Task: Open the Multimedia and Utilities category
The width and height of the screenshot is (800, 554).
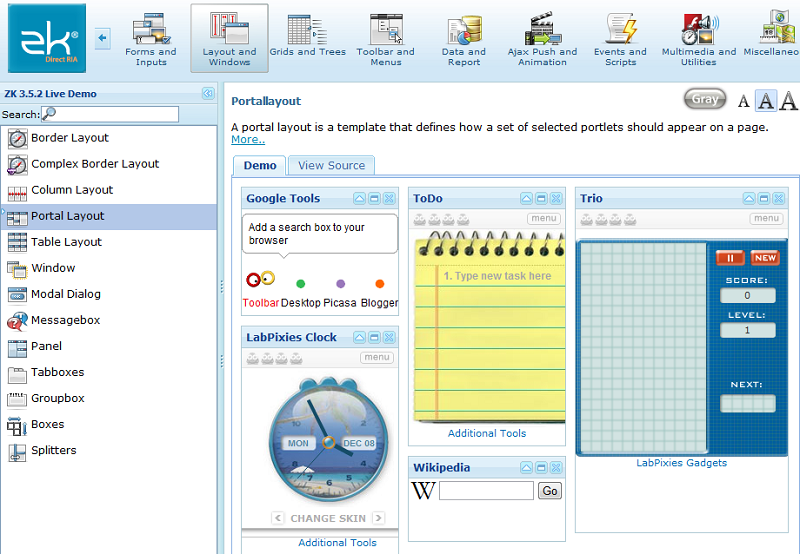Action: point(698,39)
